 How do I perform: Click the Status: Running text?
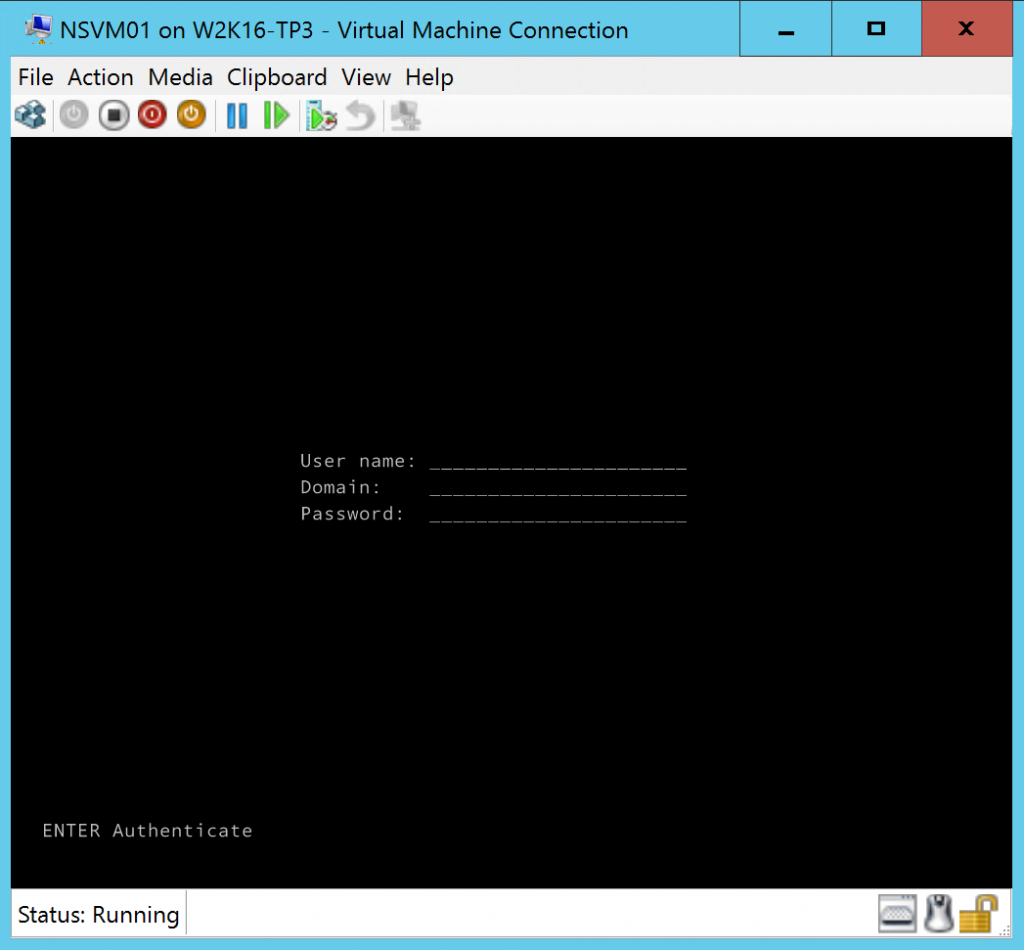tap(99, 915)
